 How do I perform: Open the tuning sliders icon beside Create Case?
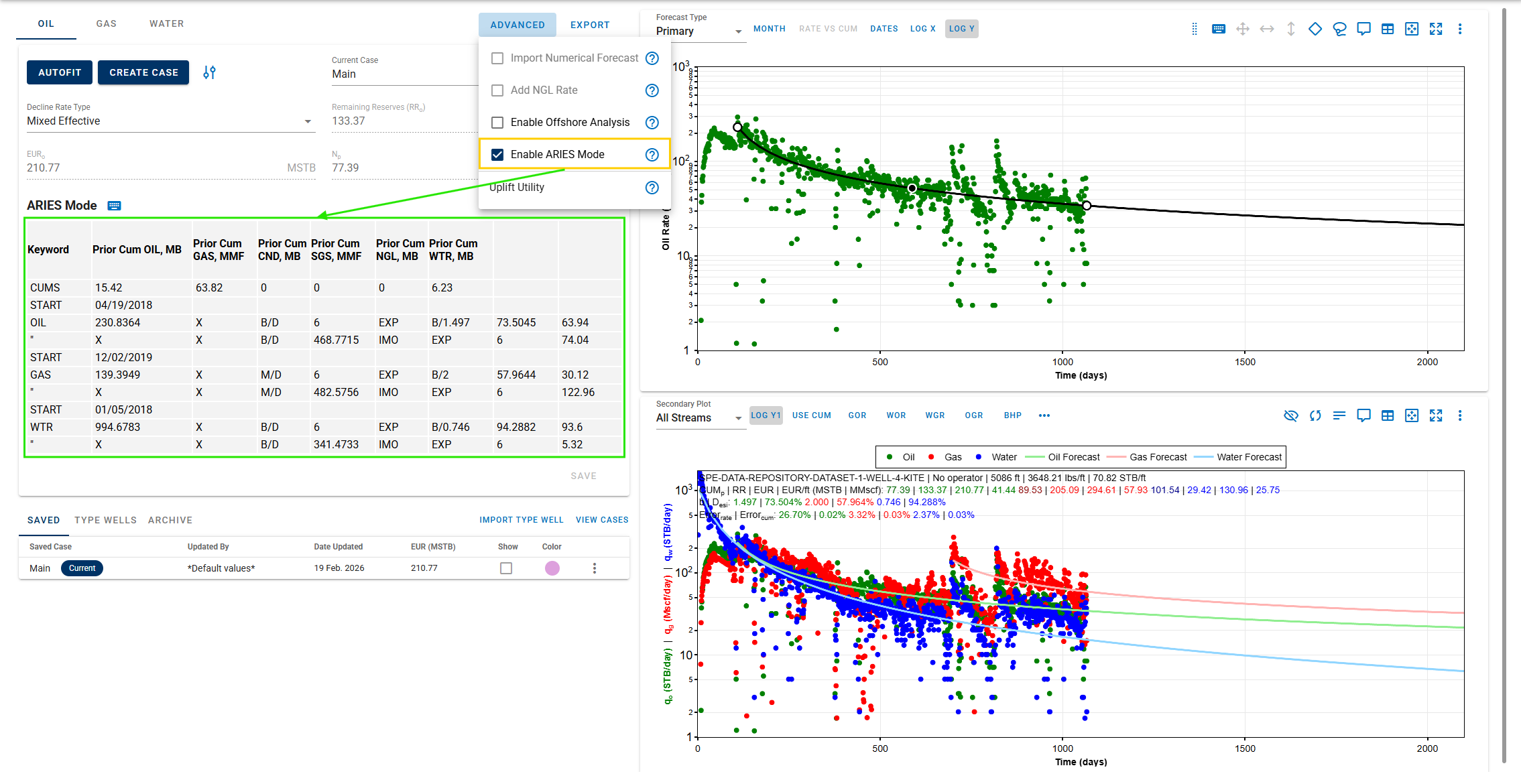point(209,72)
